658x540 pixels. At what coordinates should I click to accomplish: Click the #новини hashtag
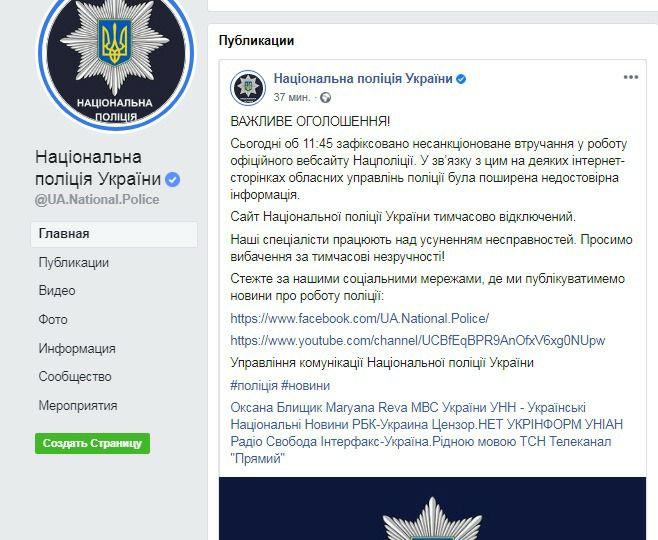click(306, 386)
